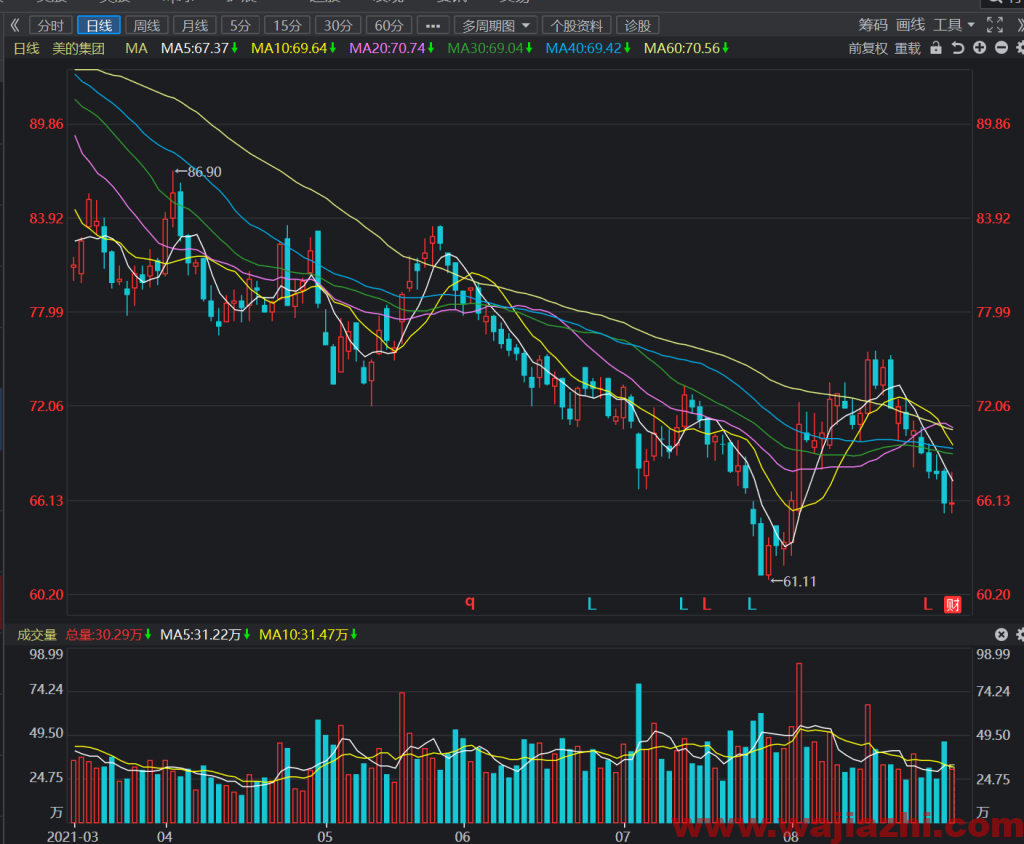Collapse left panel with double chevron
The height and width of the screenshot is (844, 1024).
[x=15, y=25]
